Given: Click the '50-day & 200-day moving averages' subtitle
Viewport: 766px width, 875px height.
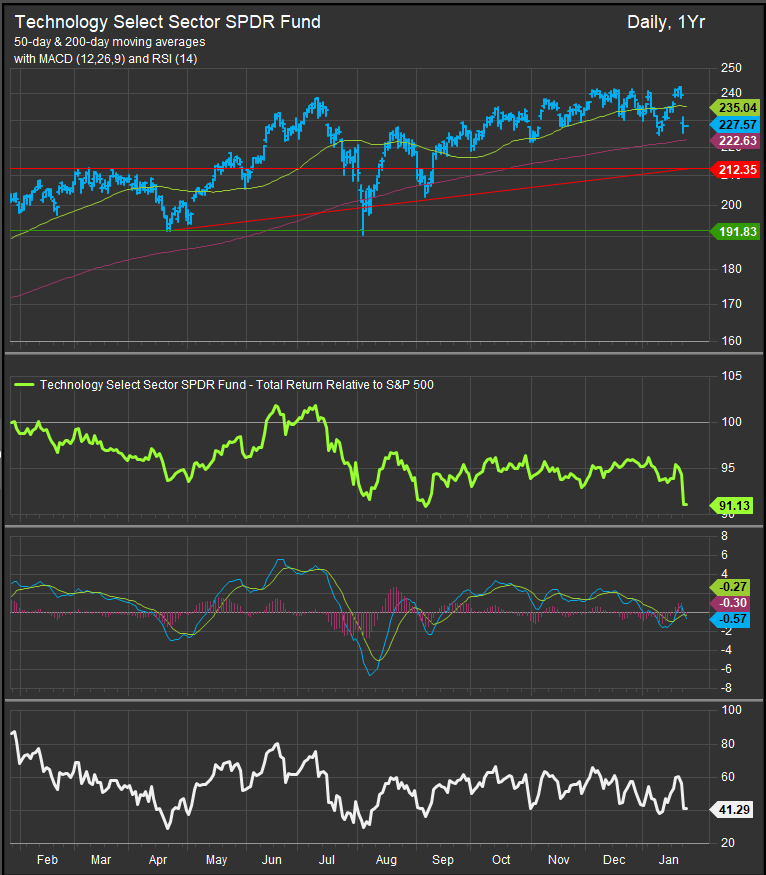Looking at the screenshot, I should (109, 42).
